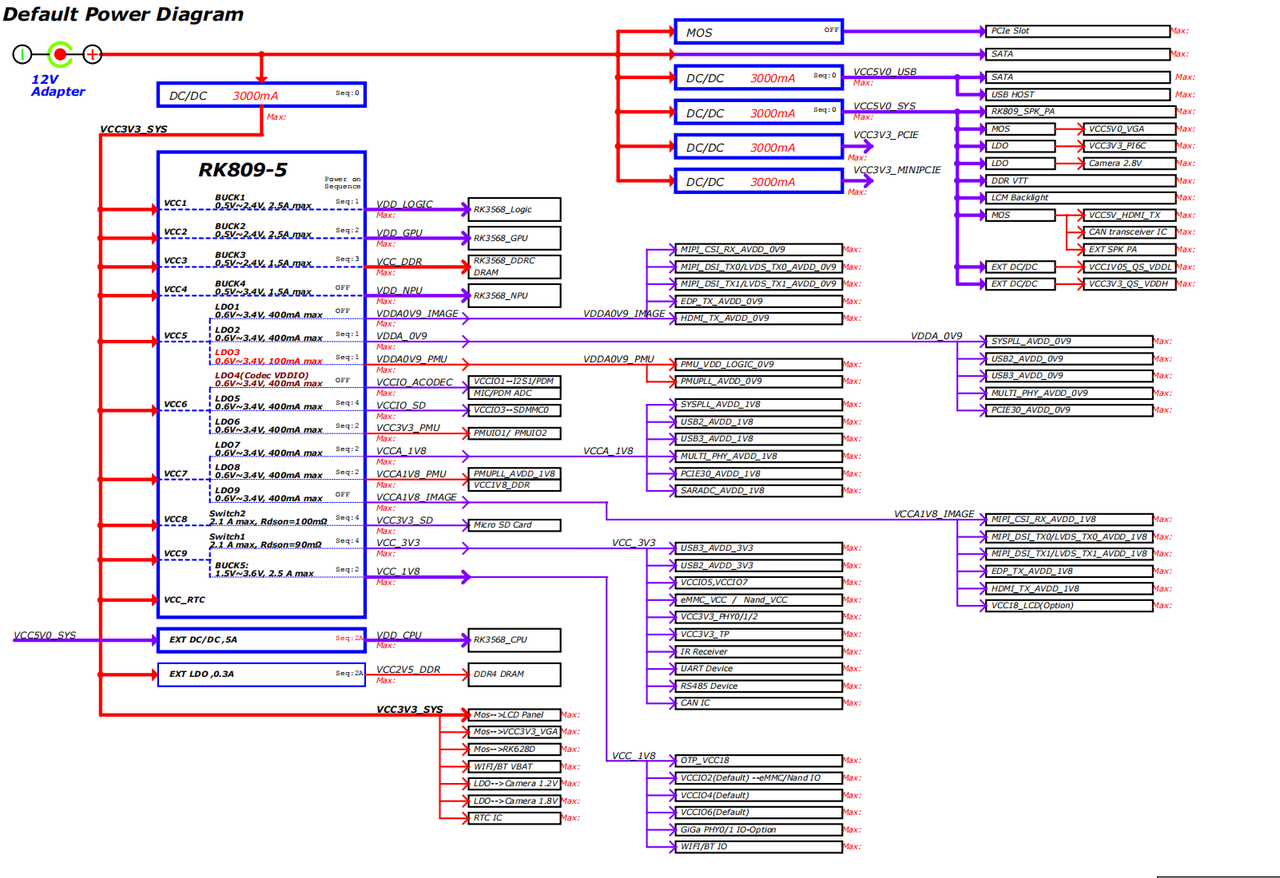The width and height of the screenshot is (1280, 878).
Task: Click the EXT DC/DC, 5A block
Action: point(260,640)
